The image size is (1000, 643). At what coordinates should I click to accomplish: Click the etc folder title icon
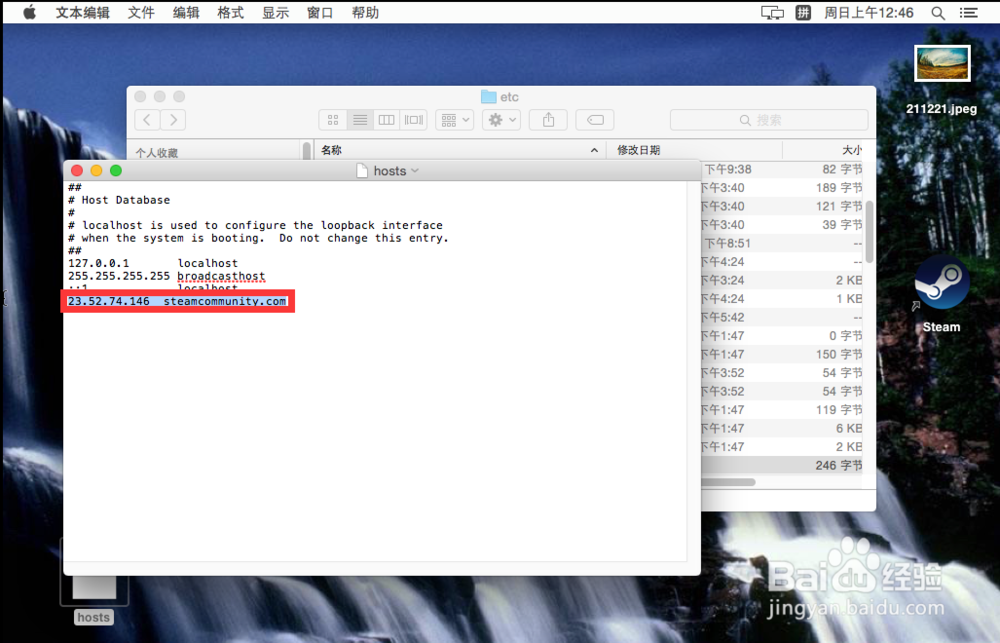pos(489,96)
